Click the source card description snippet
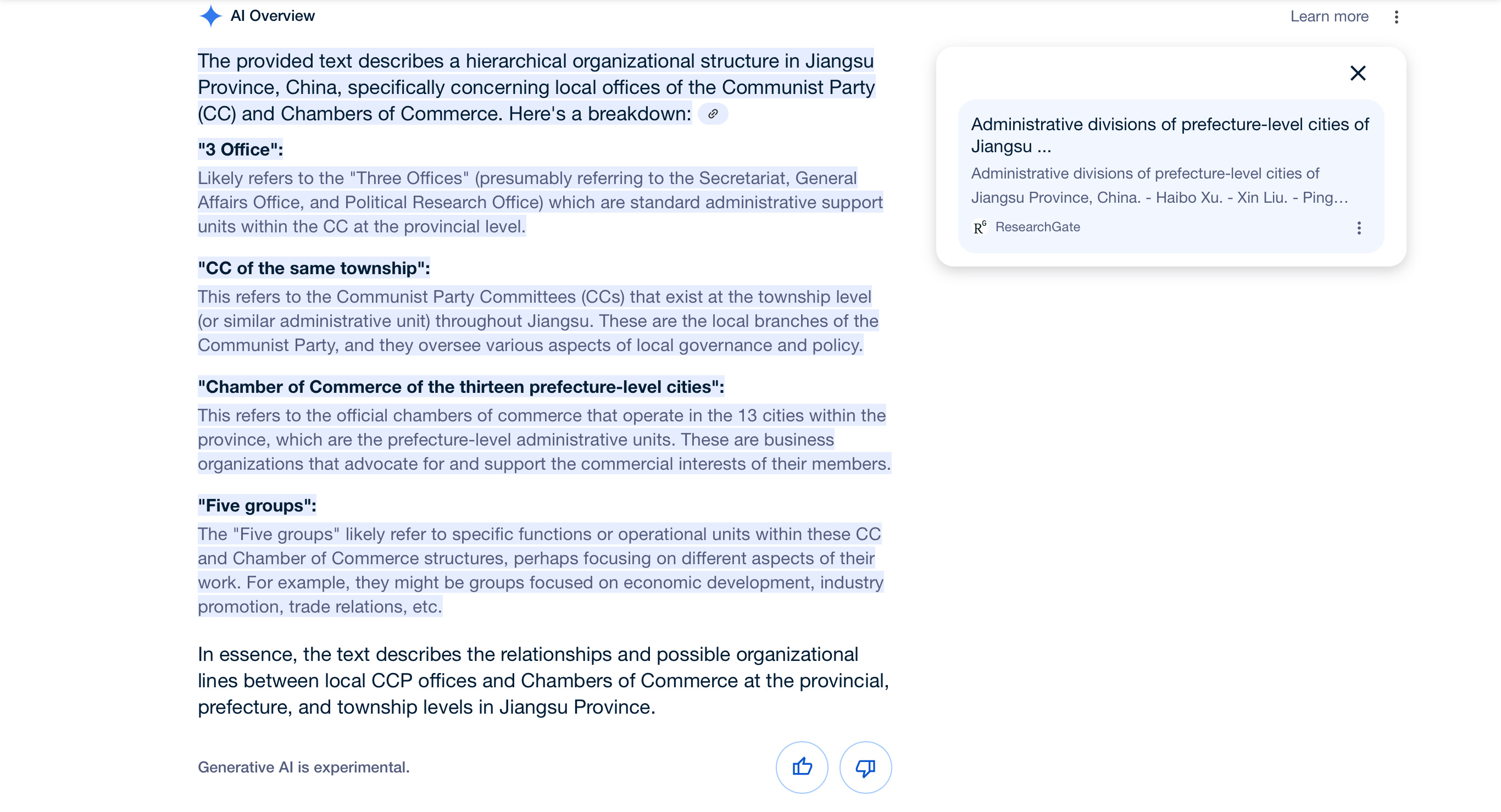 click(x=1159, y=185)
